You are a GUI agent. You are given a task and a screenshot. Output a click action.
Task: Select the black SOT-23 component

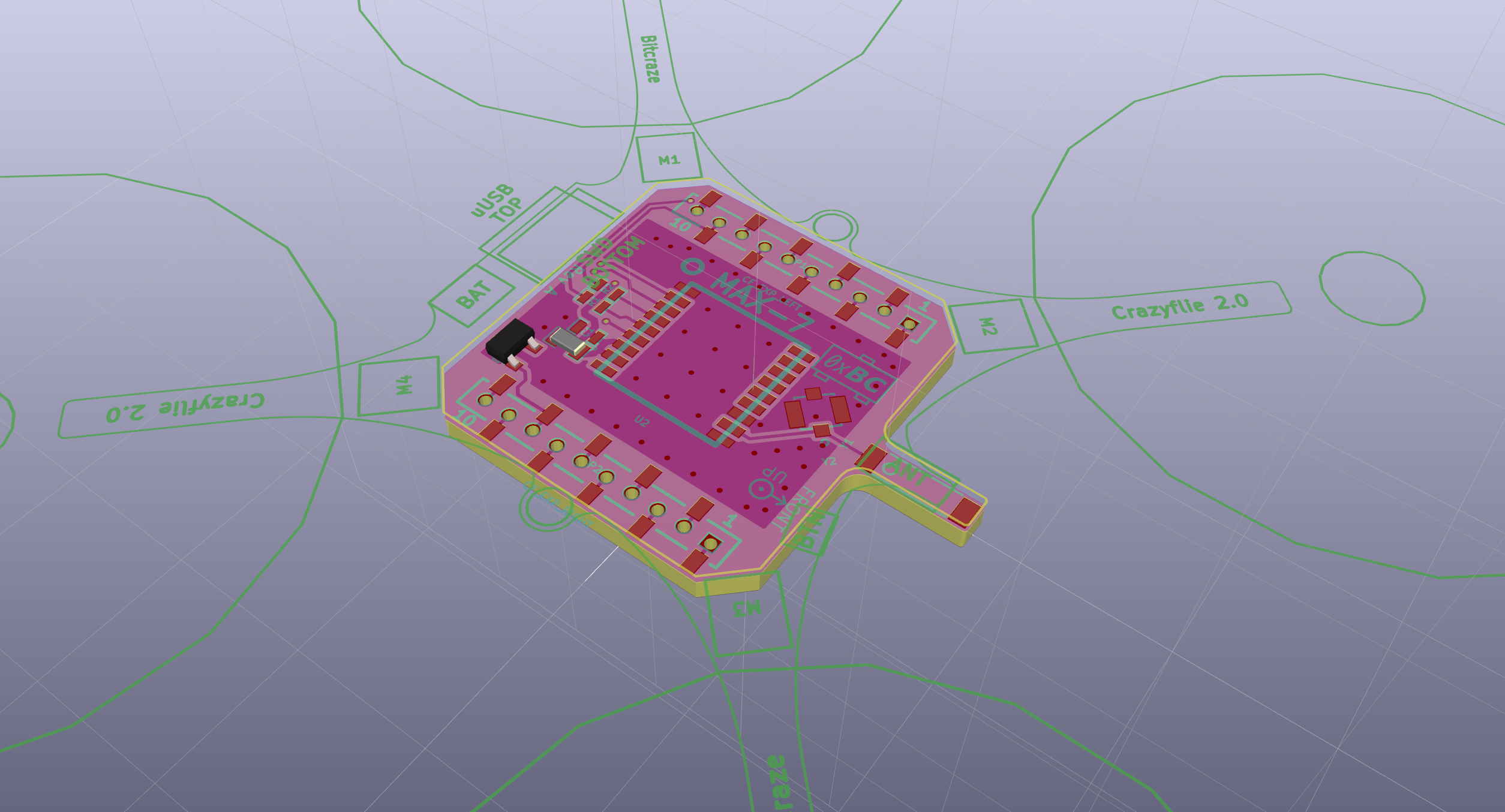point(511,342)
